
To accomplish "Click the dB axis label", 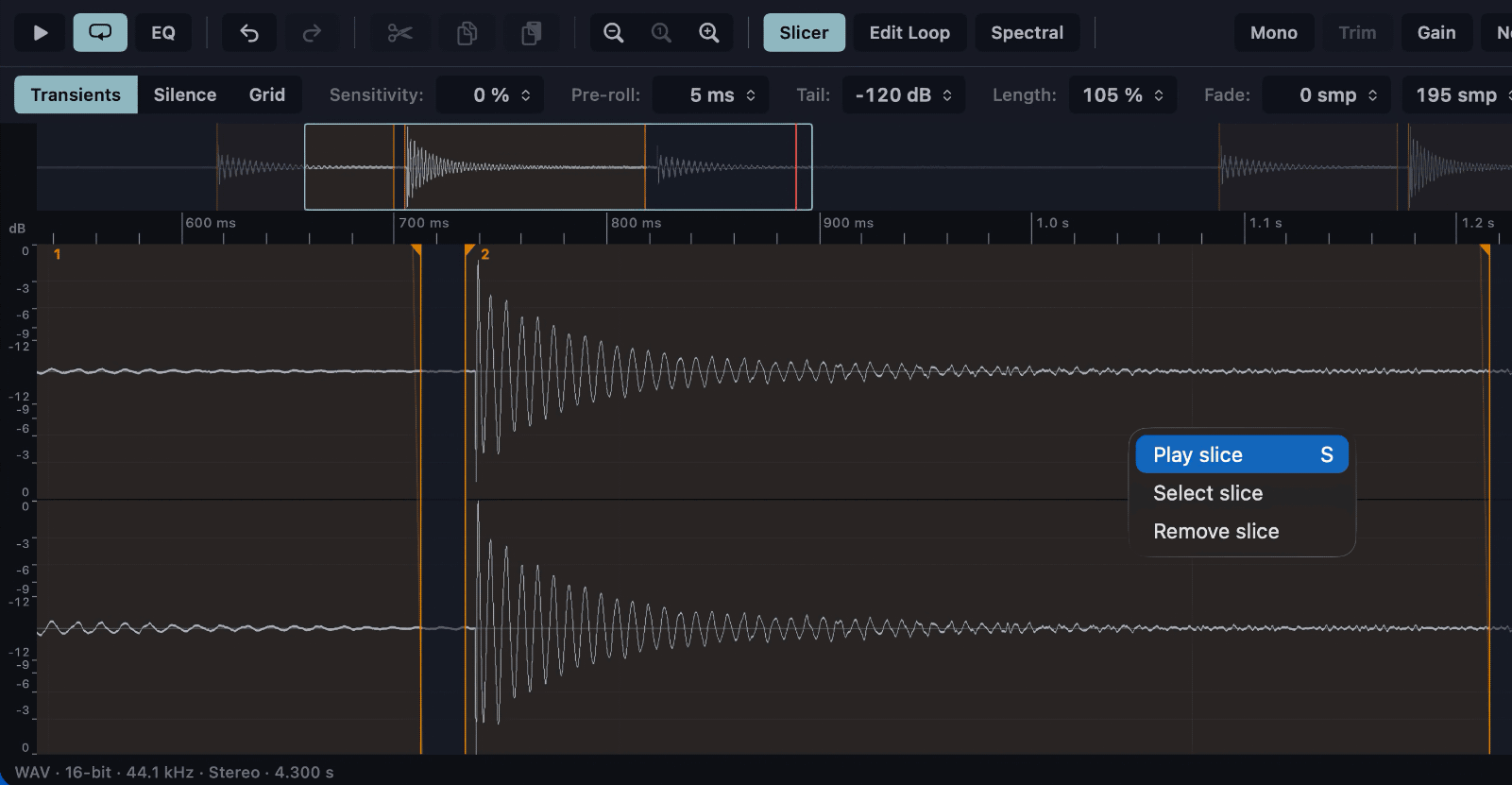I will 17,229.
